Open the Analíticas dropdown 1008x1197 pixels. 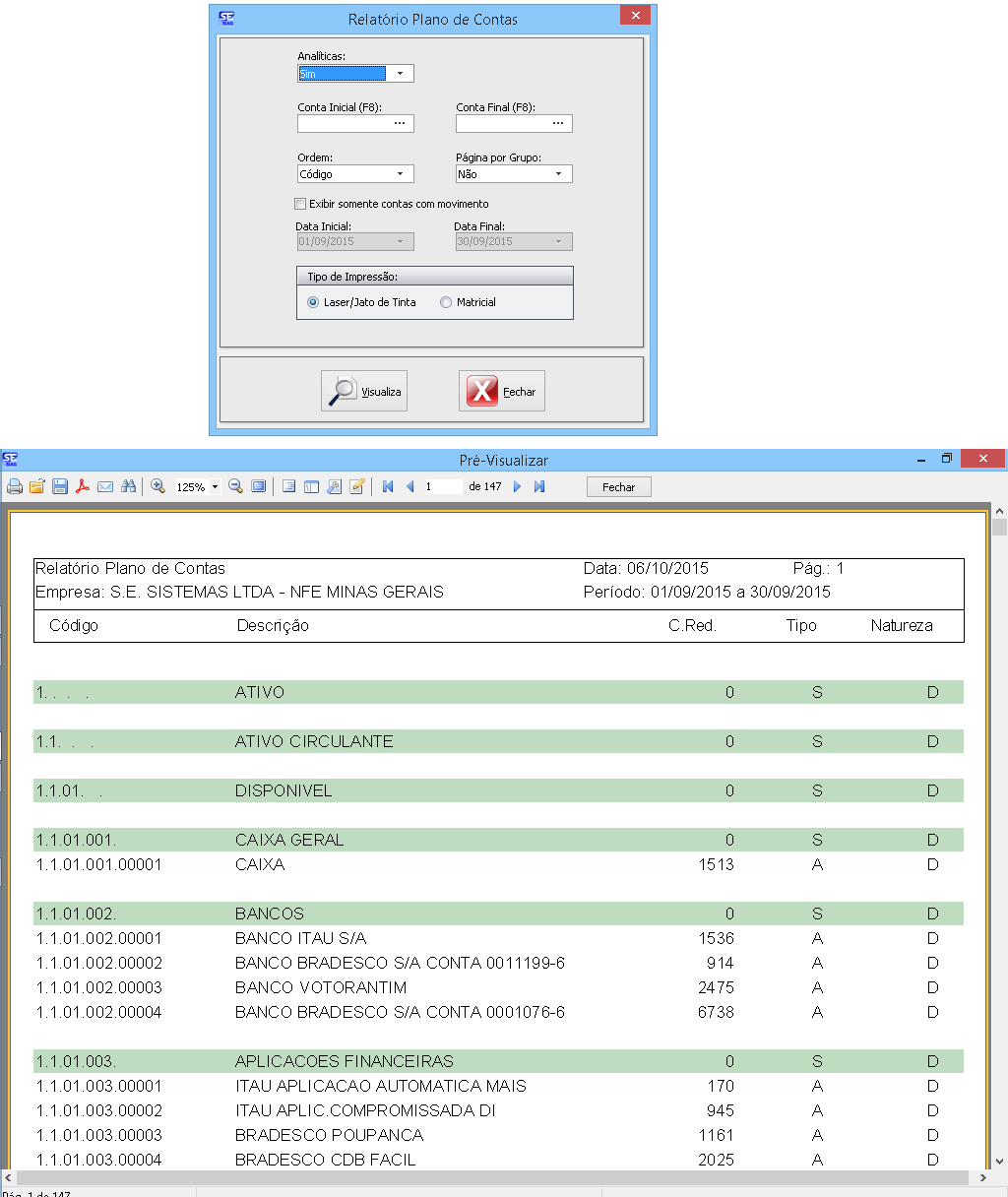tap(400, 74)
